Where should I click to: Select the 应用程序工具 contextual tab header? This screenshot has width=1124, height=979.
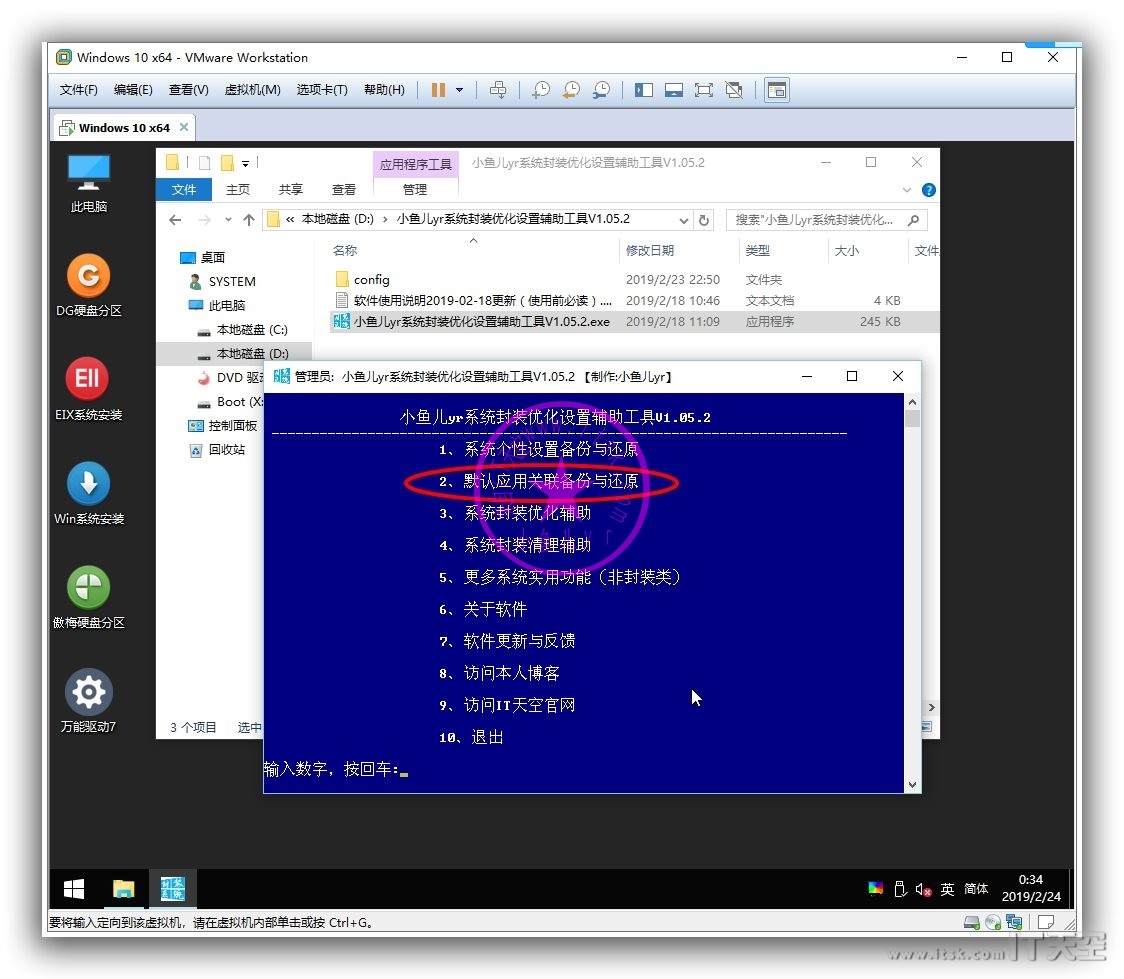tap(416, 164)
